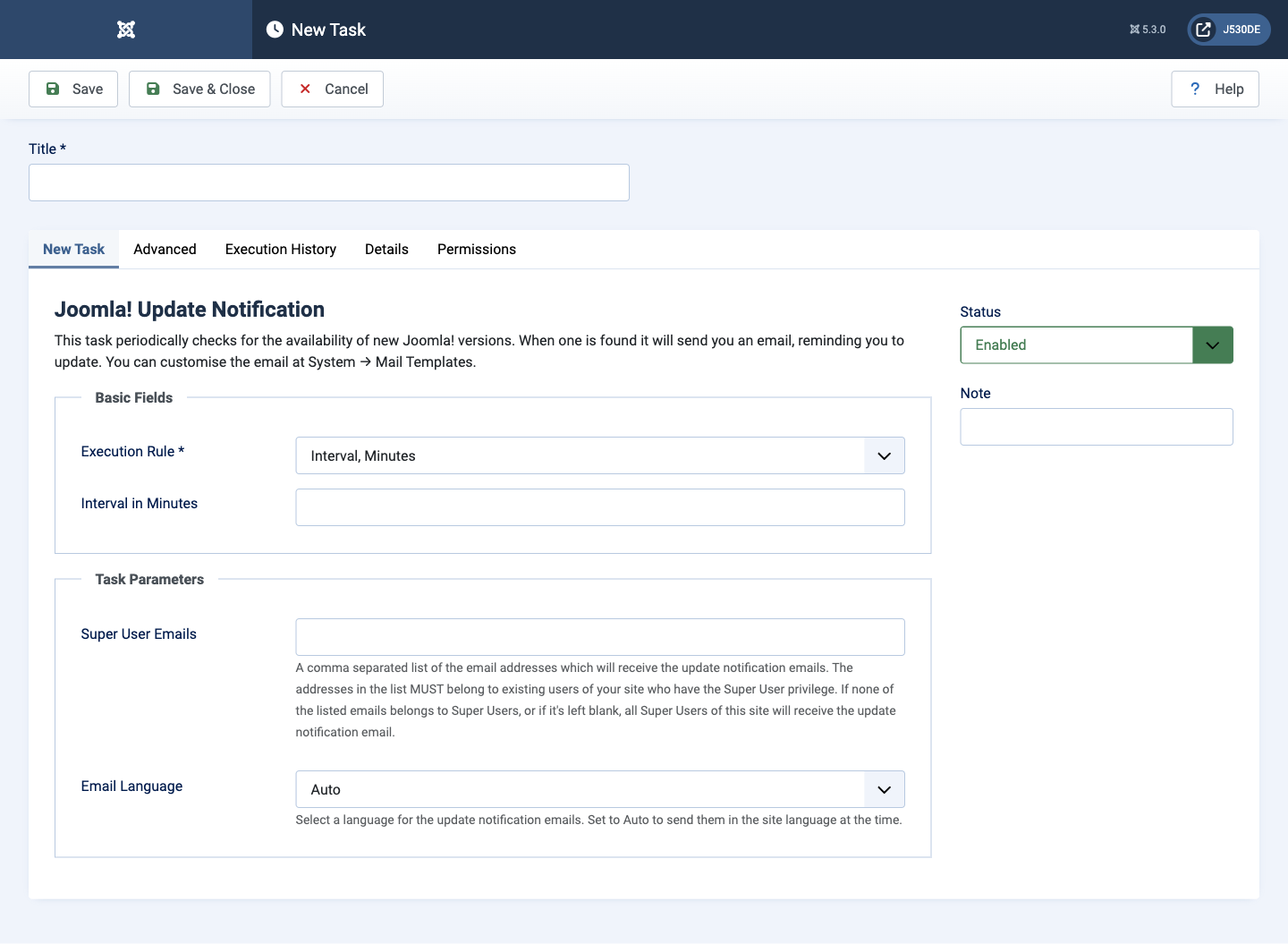Switch to the Details tab
The height and width of the screenshot is (944, 1288).
386,250
